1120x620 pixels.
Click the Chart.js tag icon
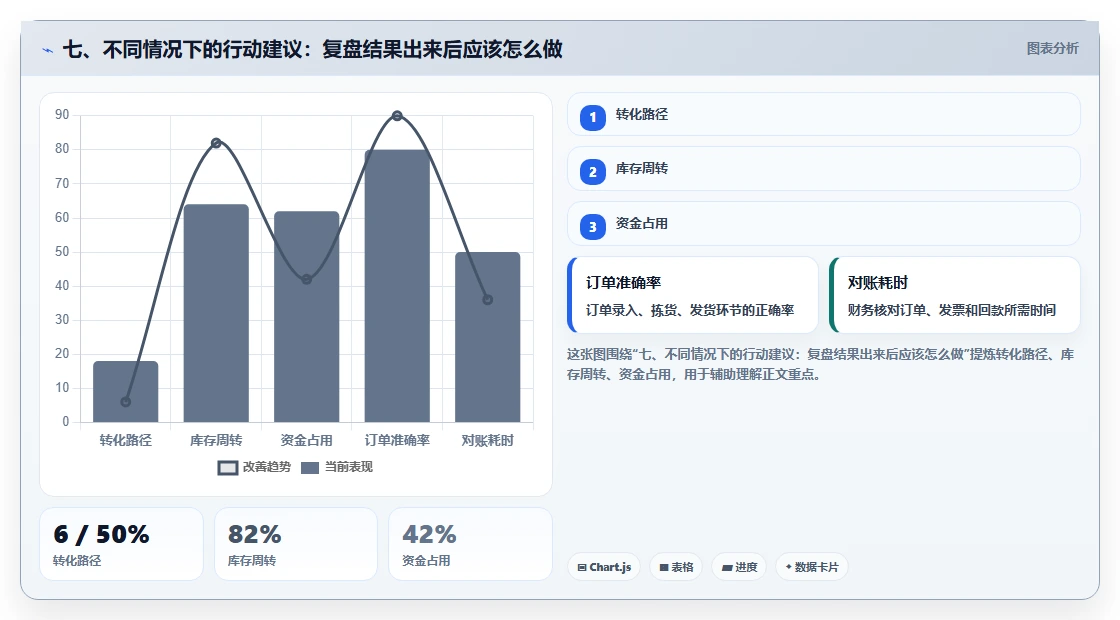pyautogui.click(x=582, y=568)
